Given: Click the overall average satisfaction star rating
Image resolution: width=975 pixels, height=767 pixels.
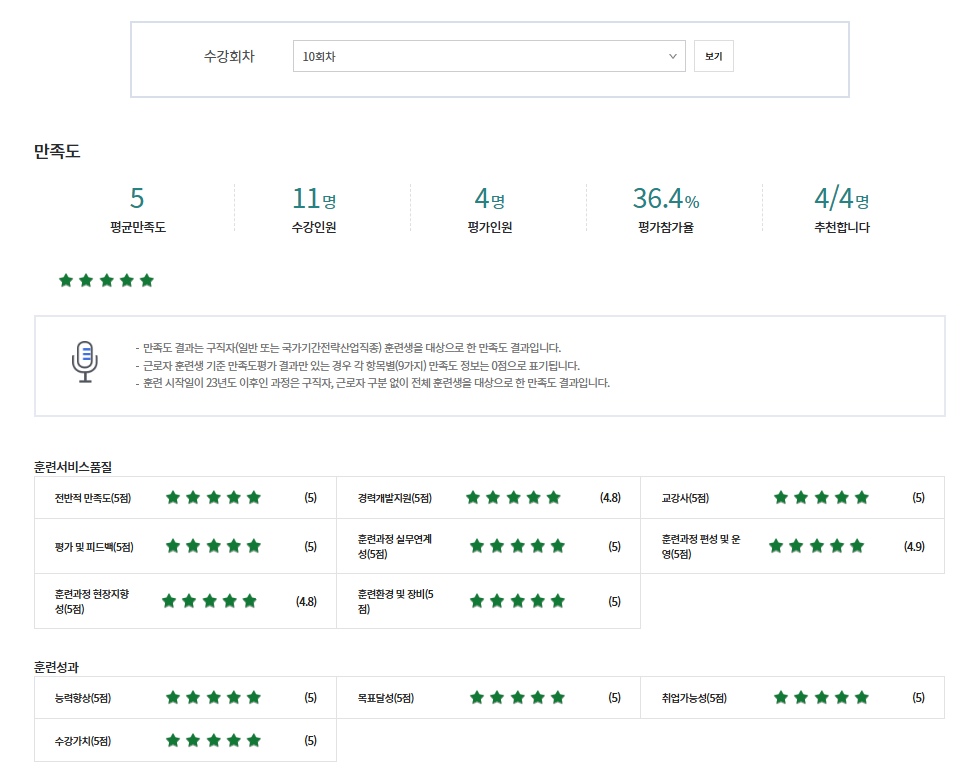Looking at the screenshot, I should tap(106, 280).
